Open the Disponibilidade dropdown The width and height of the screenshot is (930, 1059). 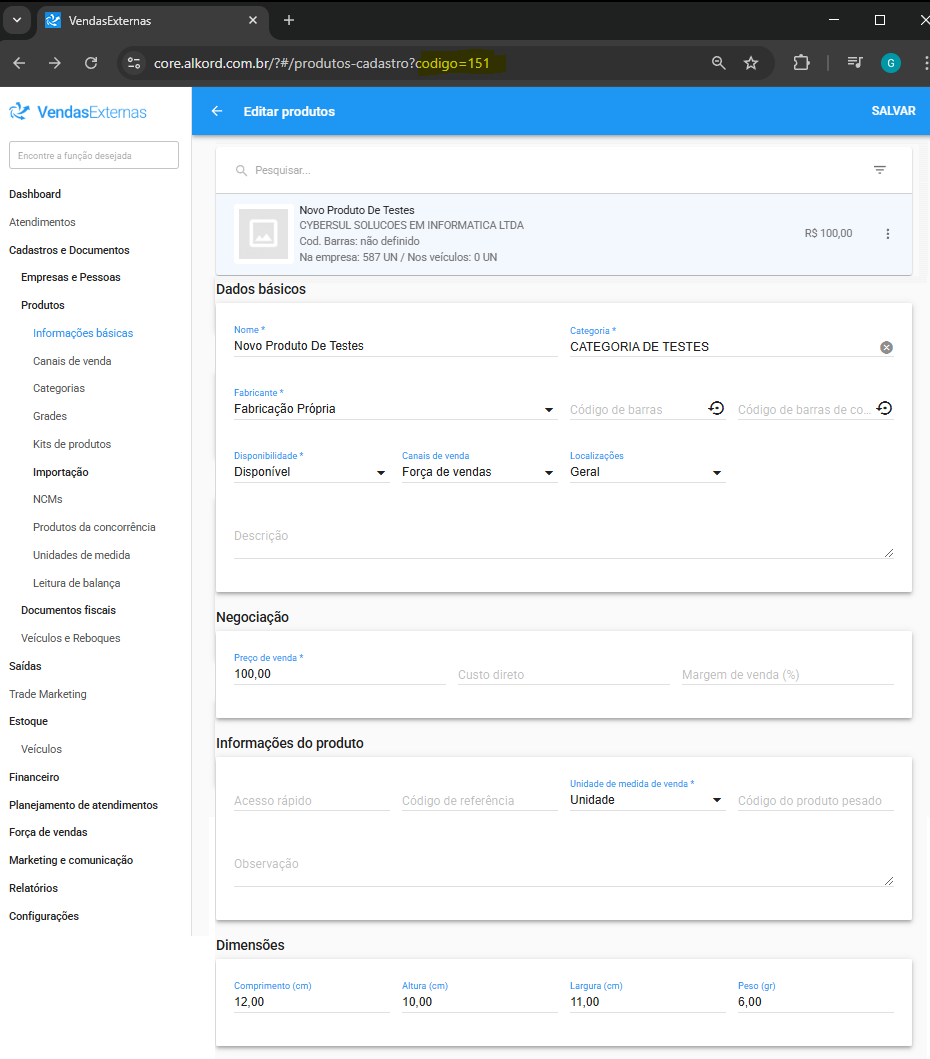click(311, 472)
